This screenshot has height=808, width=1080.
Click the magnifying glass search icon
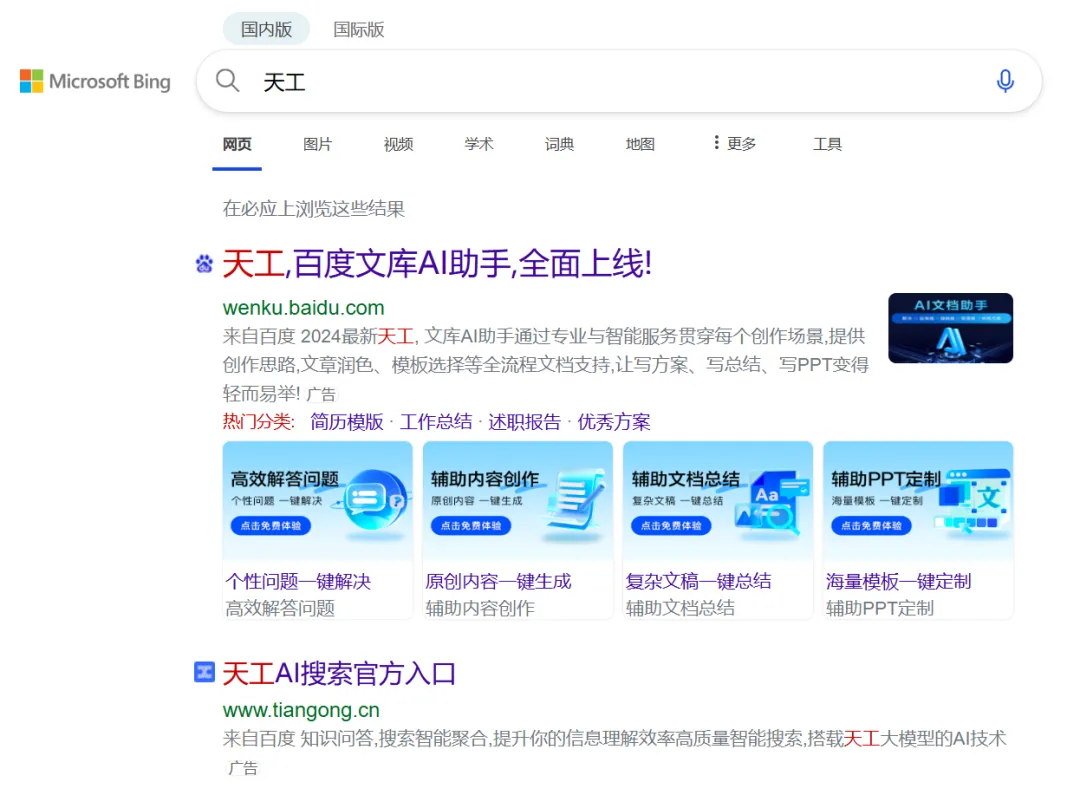227,81
